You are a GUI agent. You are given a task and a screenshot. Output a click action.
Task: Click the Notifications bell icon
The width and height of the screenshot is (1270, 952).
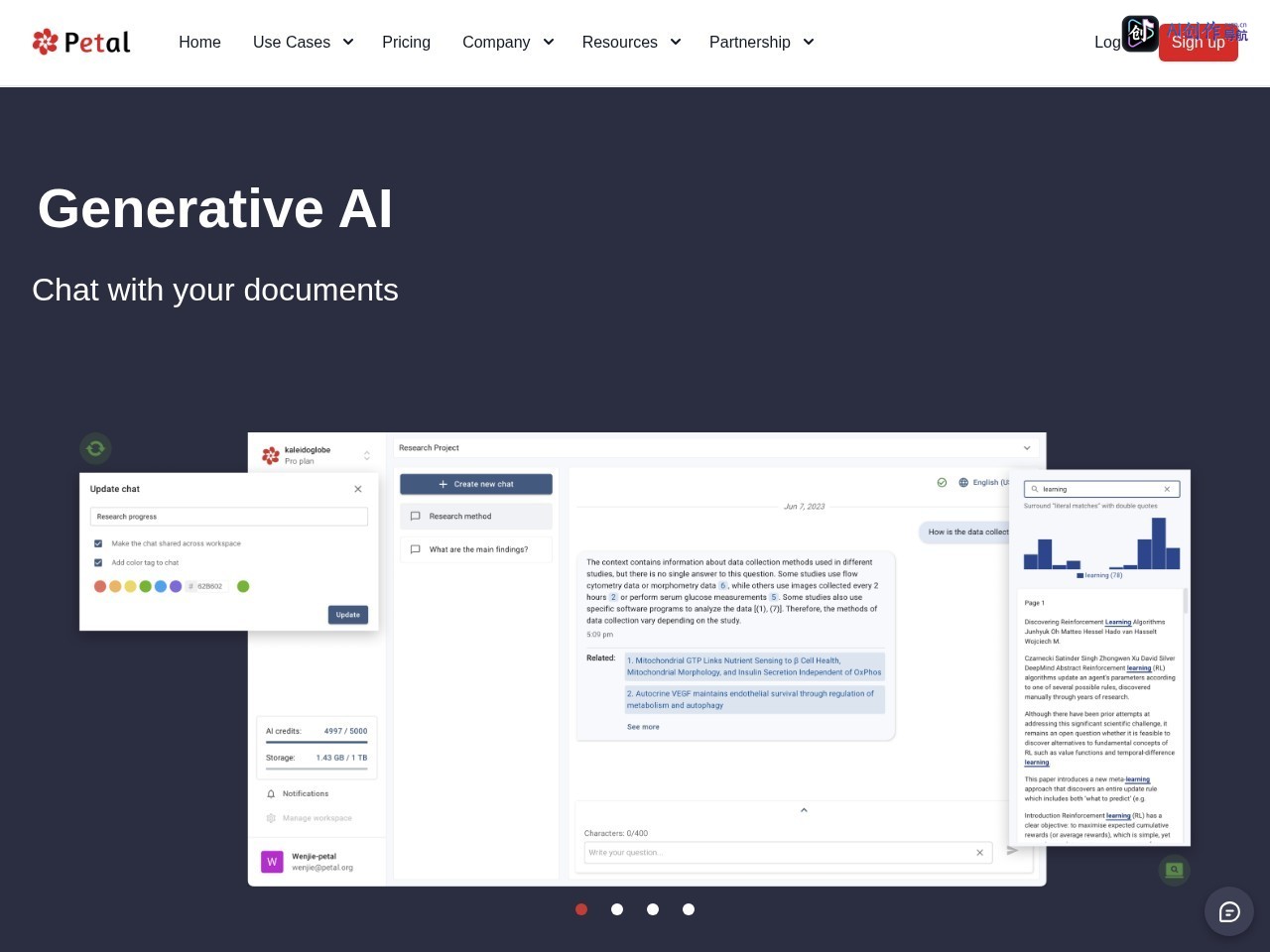click(x=271, y=793)
